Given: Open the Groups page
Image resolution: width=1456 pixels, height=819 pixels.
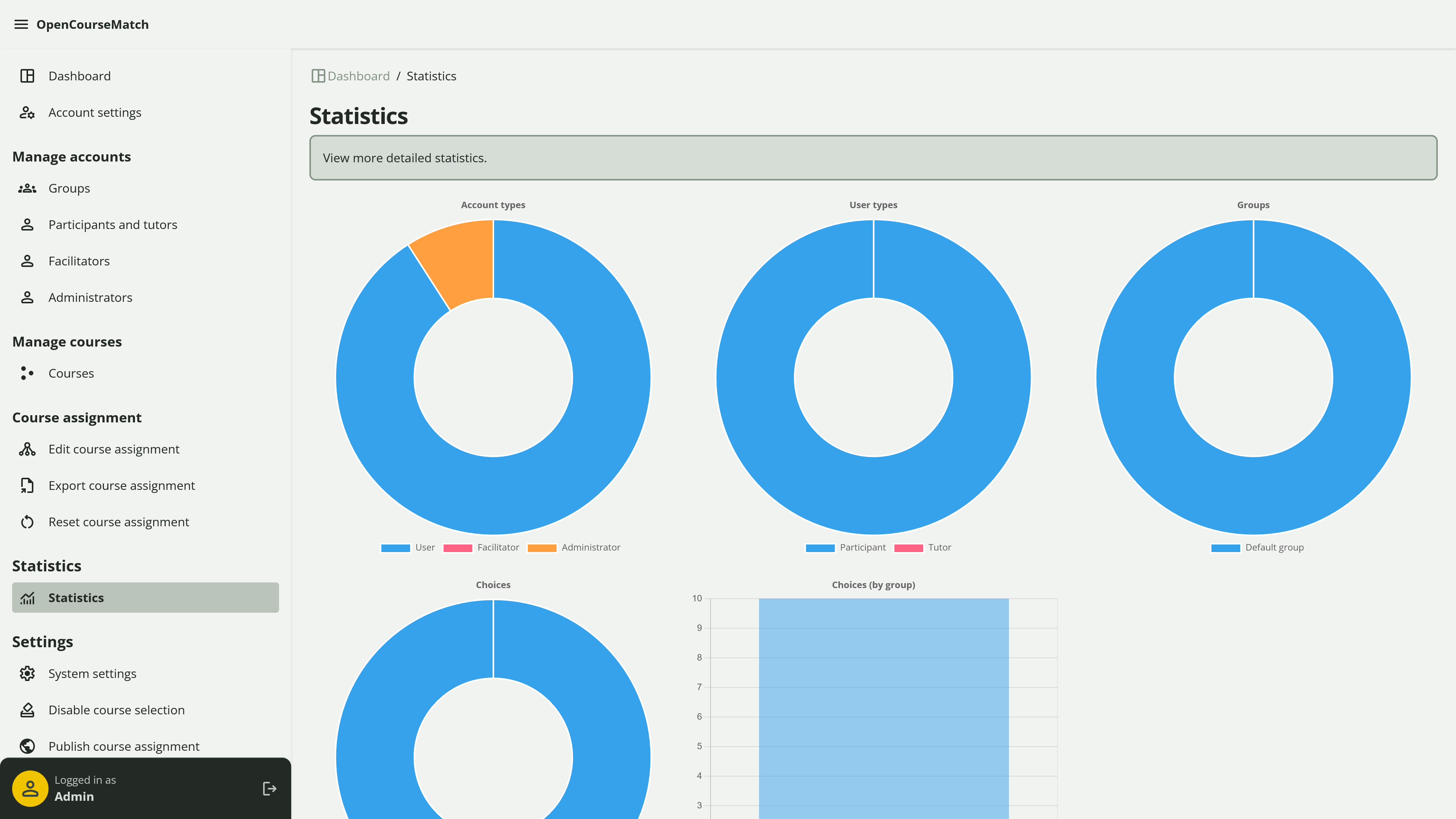Looking at the screenshot, I should click(x=145, y=188).
